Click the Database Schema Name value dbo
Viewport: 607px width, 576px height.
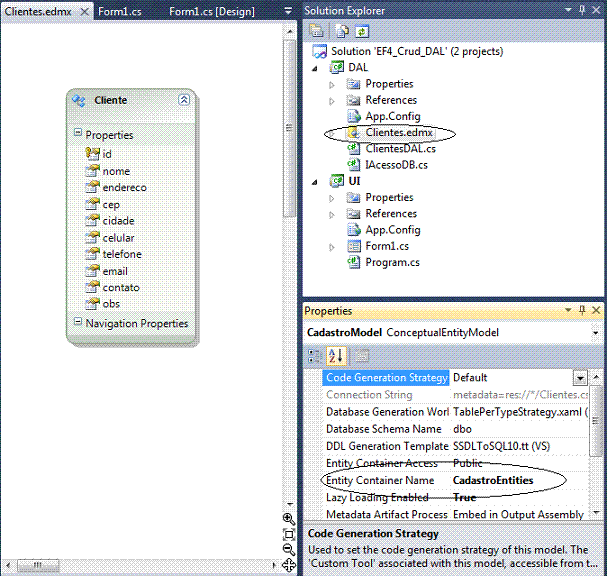pyautogui.click(x=463, y=429)
